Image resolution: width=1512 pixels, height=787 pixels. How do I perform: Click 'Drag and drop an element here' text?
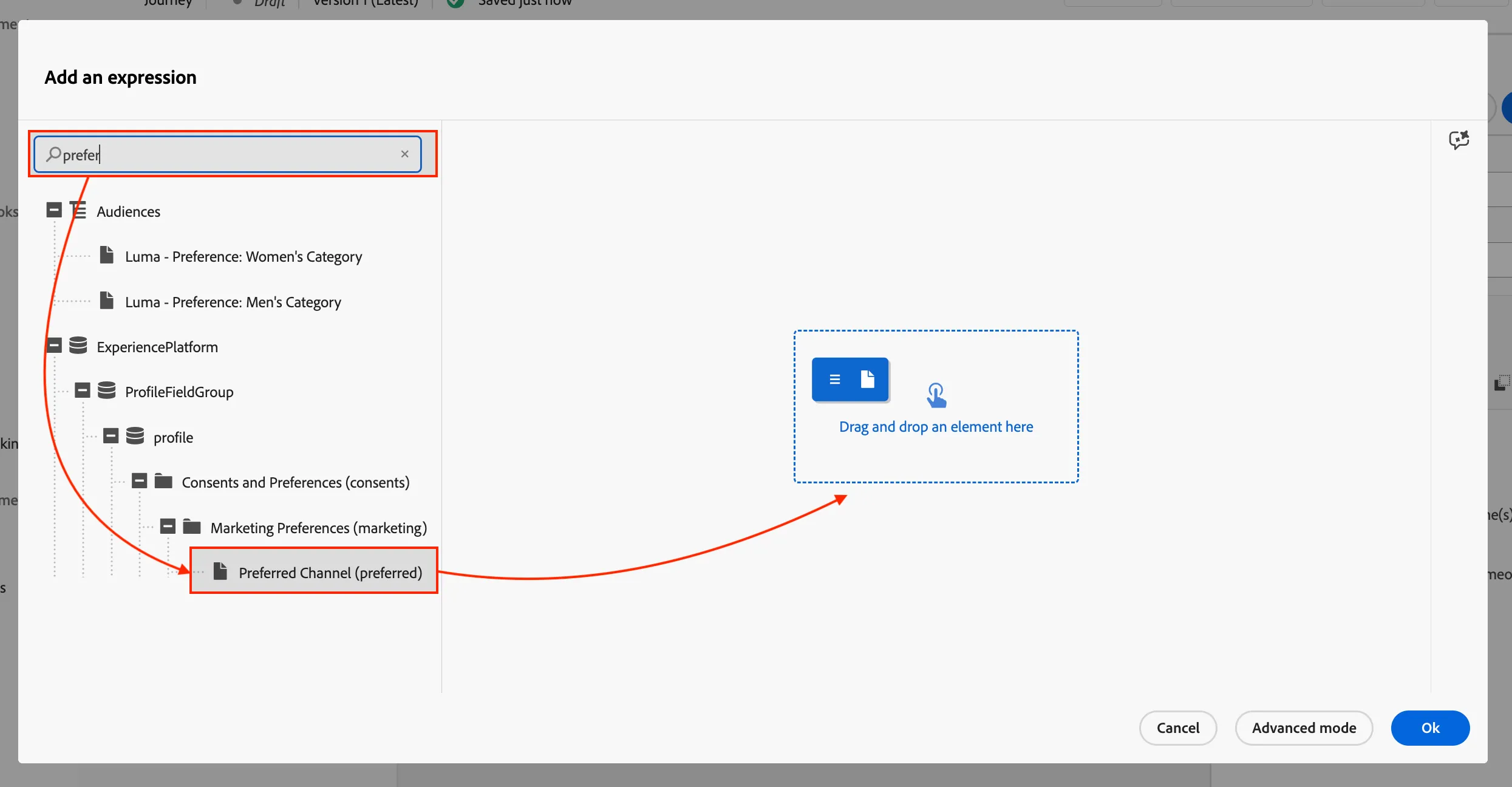click(x=936, y=427)
